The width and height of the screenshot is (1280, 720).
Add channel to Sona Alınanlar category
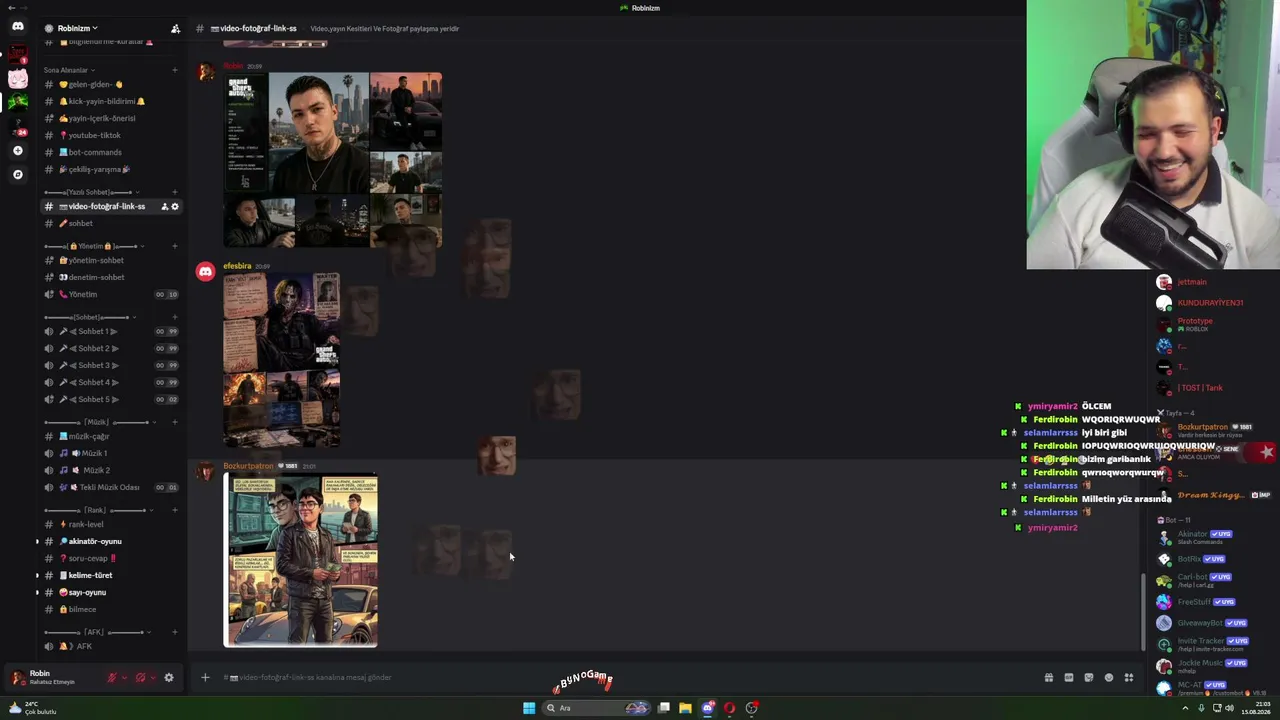tap(175, 70)
